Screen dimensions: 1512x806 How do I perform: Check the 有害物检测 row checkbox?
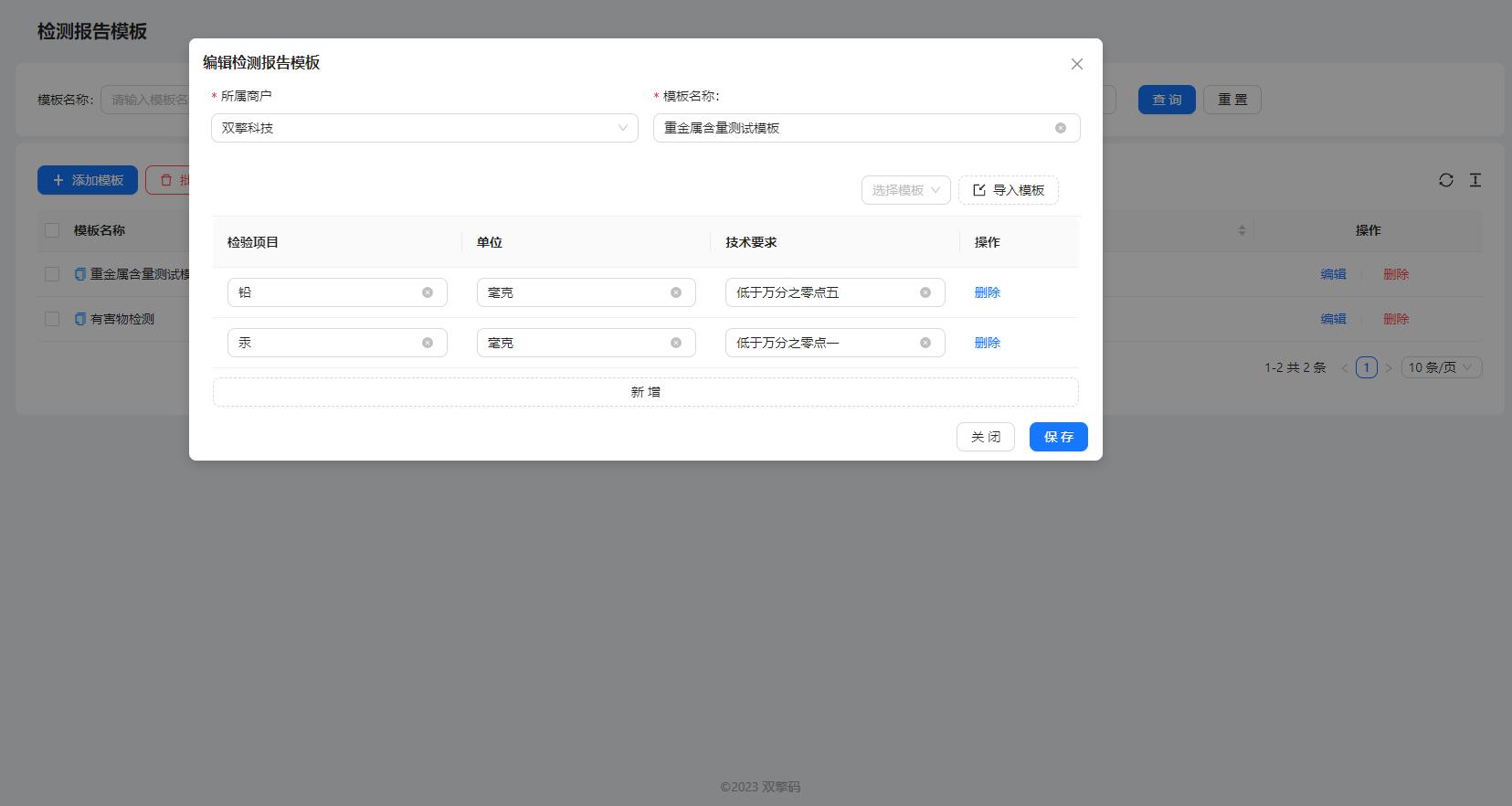52,319
